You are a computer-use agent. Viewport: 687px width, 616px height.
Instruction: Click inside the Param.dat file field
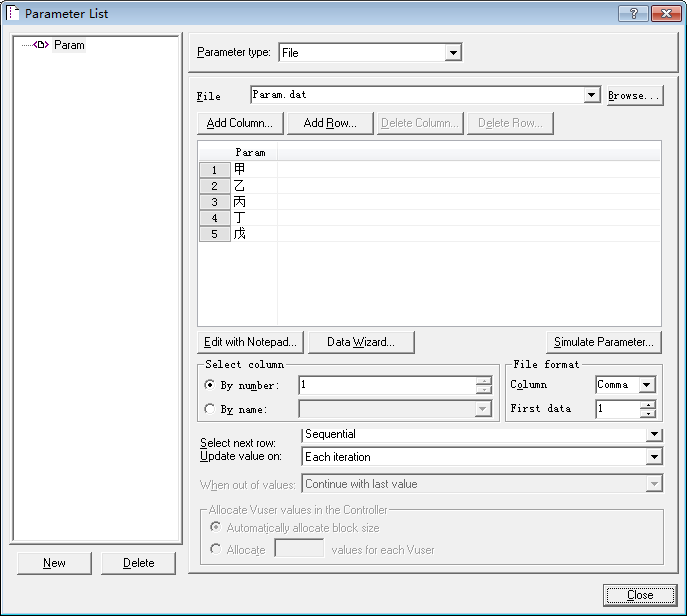click(417, 95)
